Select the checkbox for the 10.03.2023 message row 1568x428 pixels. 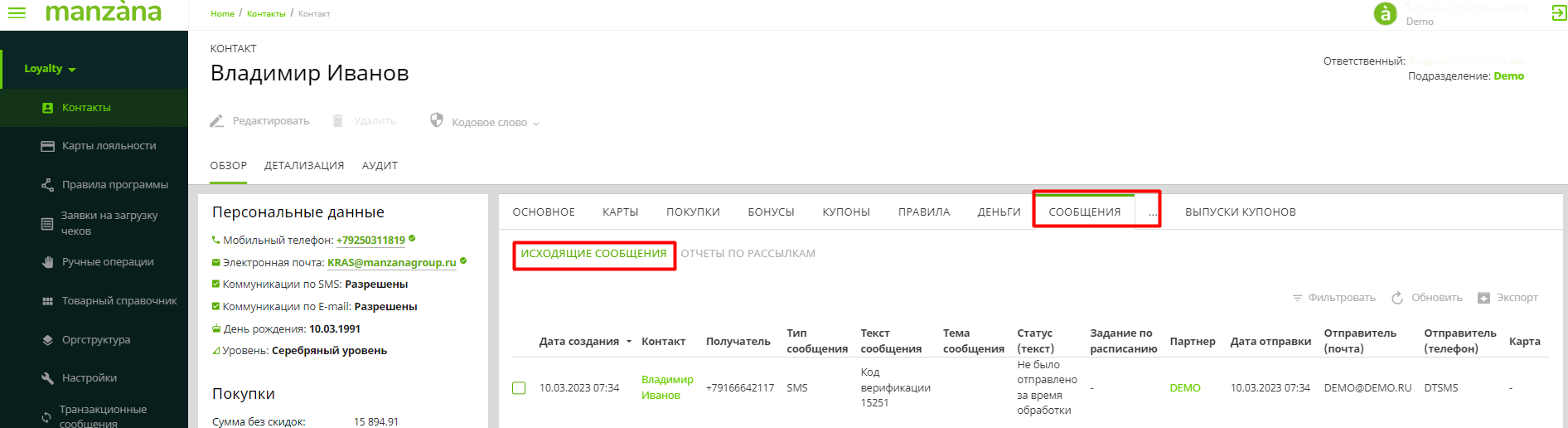click(x=519, y=388)
